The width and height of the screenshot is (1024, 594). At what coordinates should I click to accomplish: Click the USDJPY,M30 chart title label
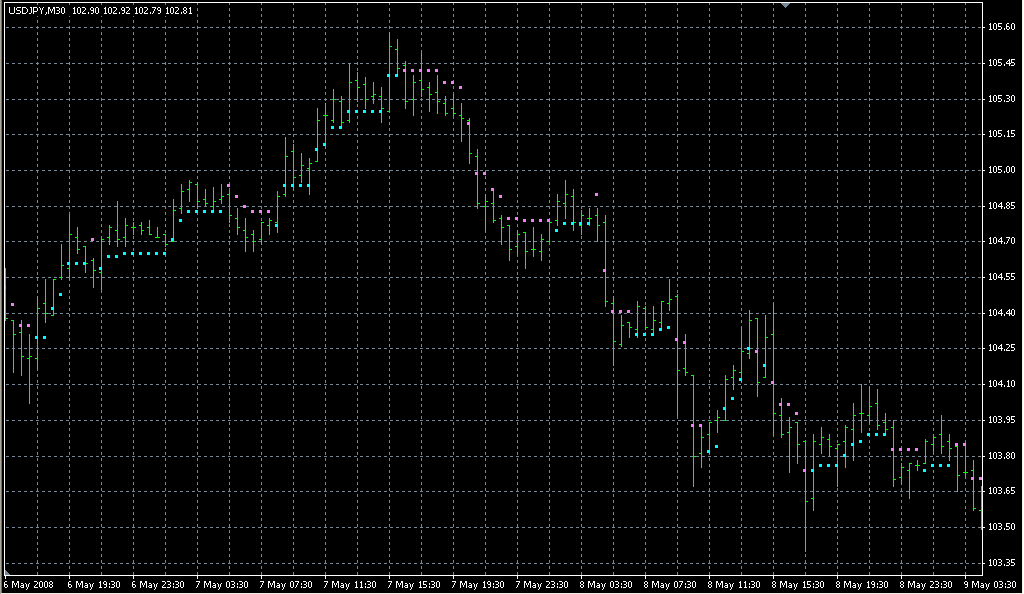pyautogui.click(x=37, y=10)
